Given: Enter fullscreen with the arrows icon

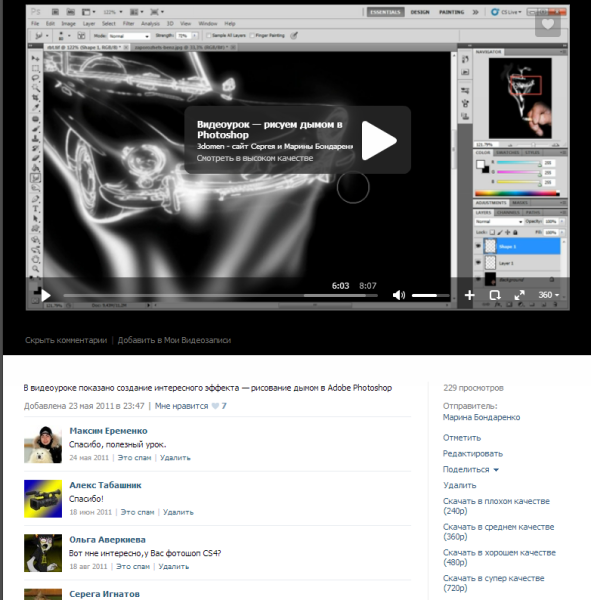Looking at the screenshot, I should 519,295.
